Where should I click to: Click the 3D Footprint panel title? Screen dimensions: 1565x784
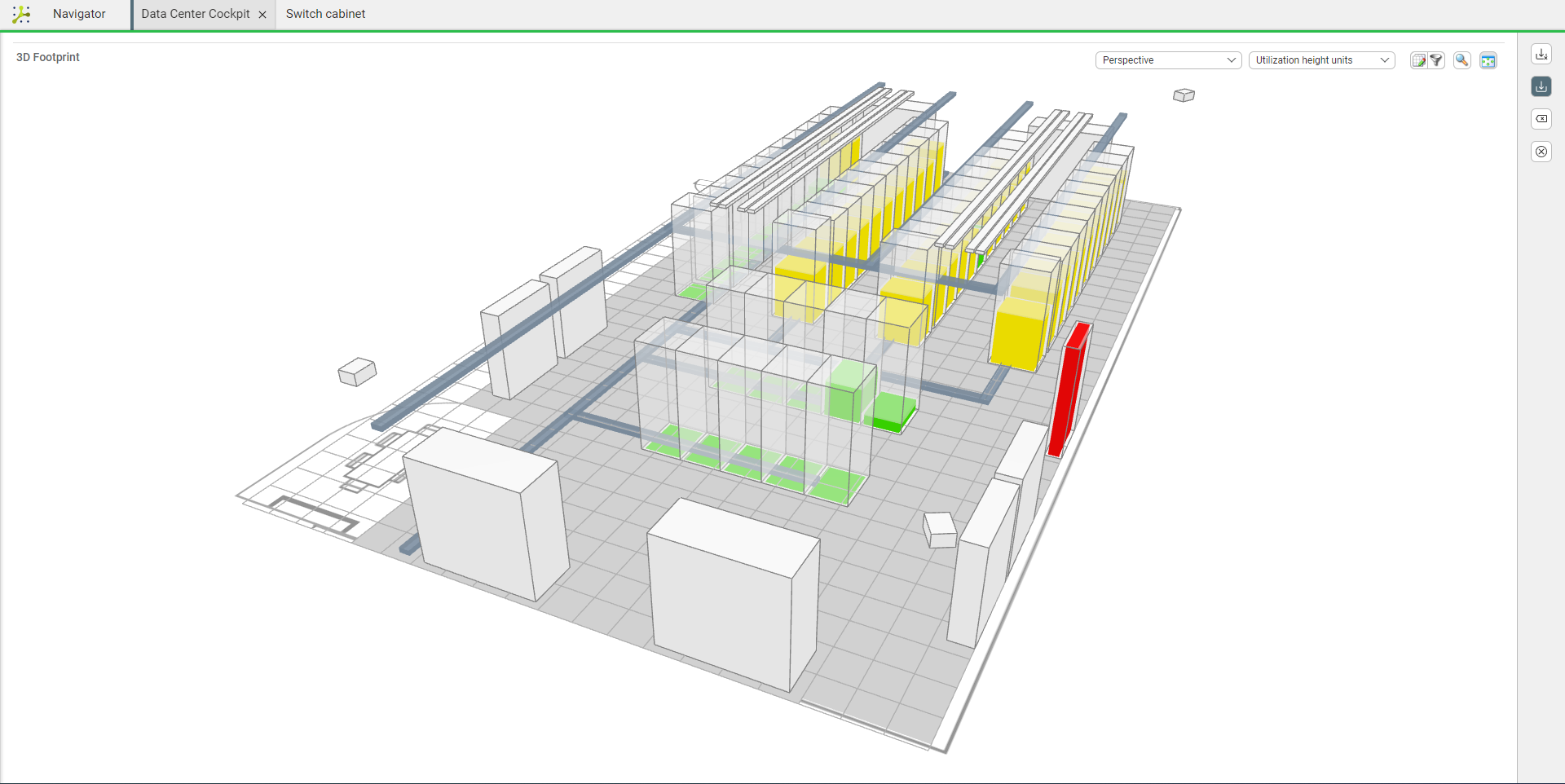(47, 57)
